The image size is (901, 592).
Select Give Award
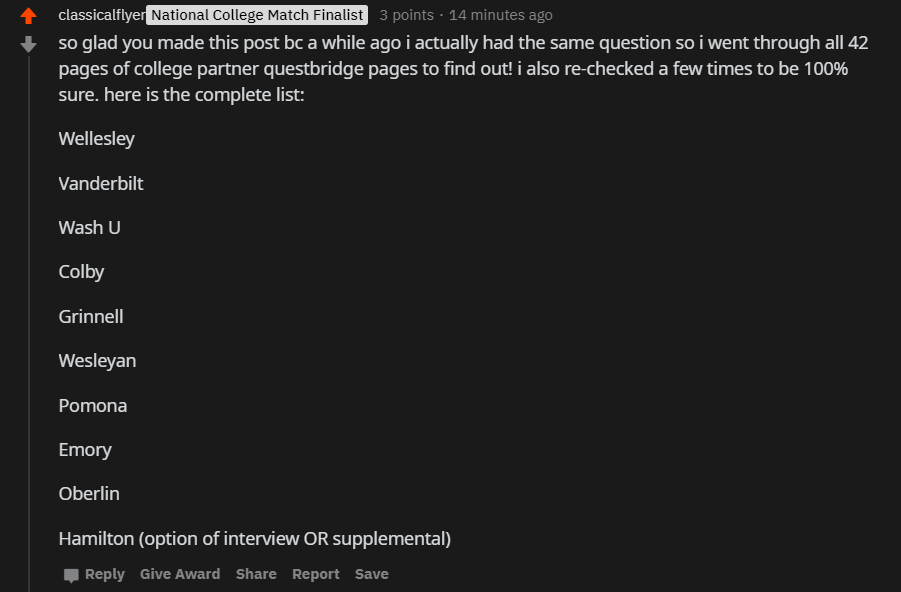coord(180,573)
